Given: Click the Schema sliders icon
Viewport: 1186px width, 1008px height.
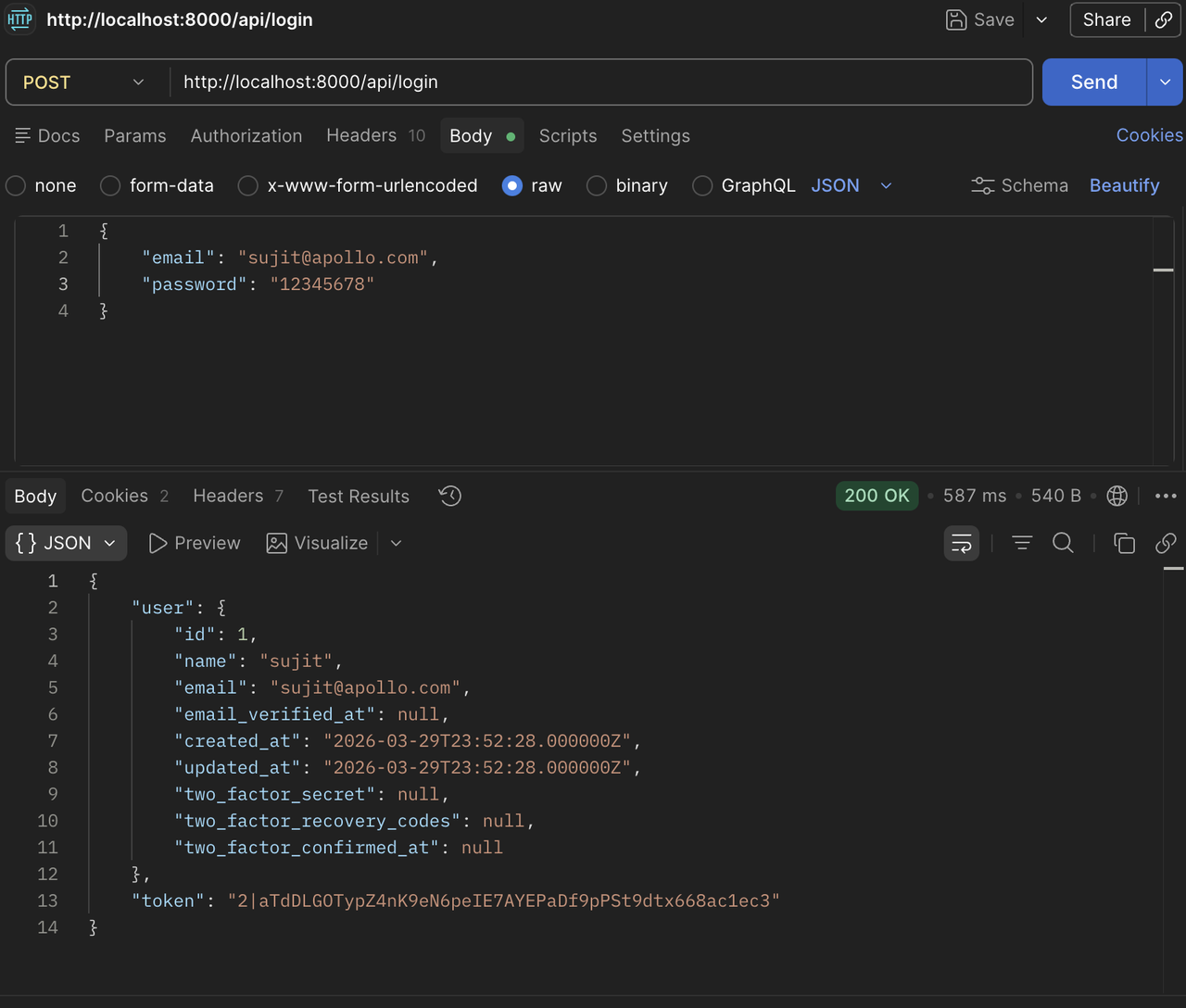Looking at the screenshot, I should (983, 185).
